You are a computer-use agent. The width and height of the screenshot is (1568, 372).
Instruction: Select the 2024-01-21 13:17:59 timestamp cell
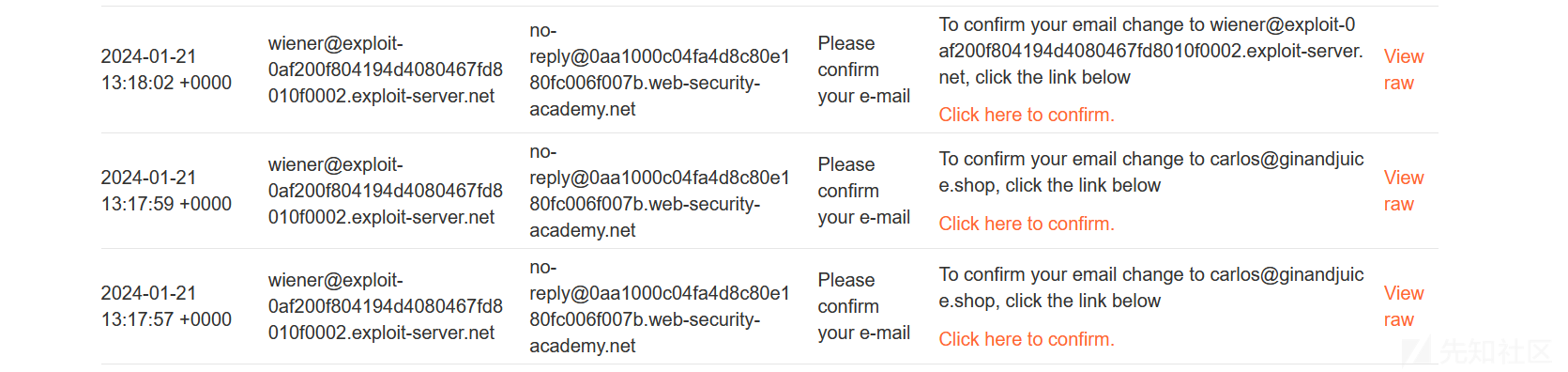(166, 191)
